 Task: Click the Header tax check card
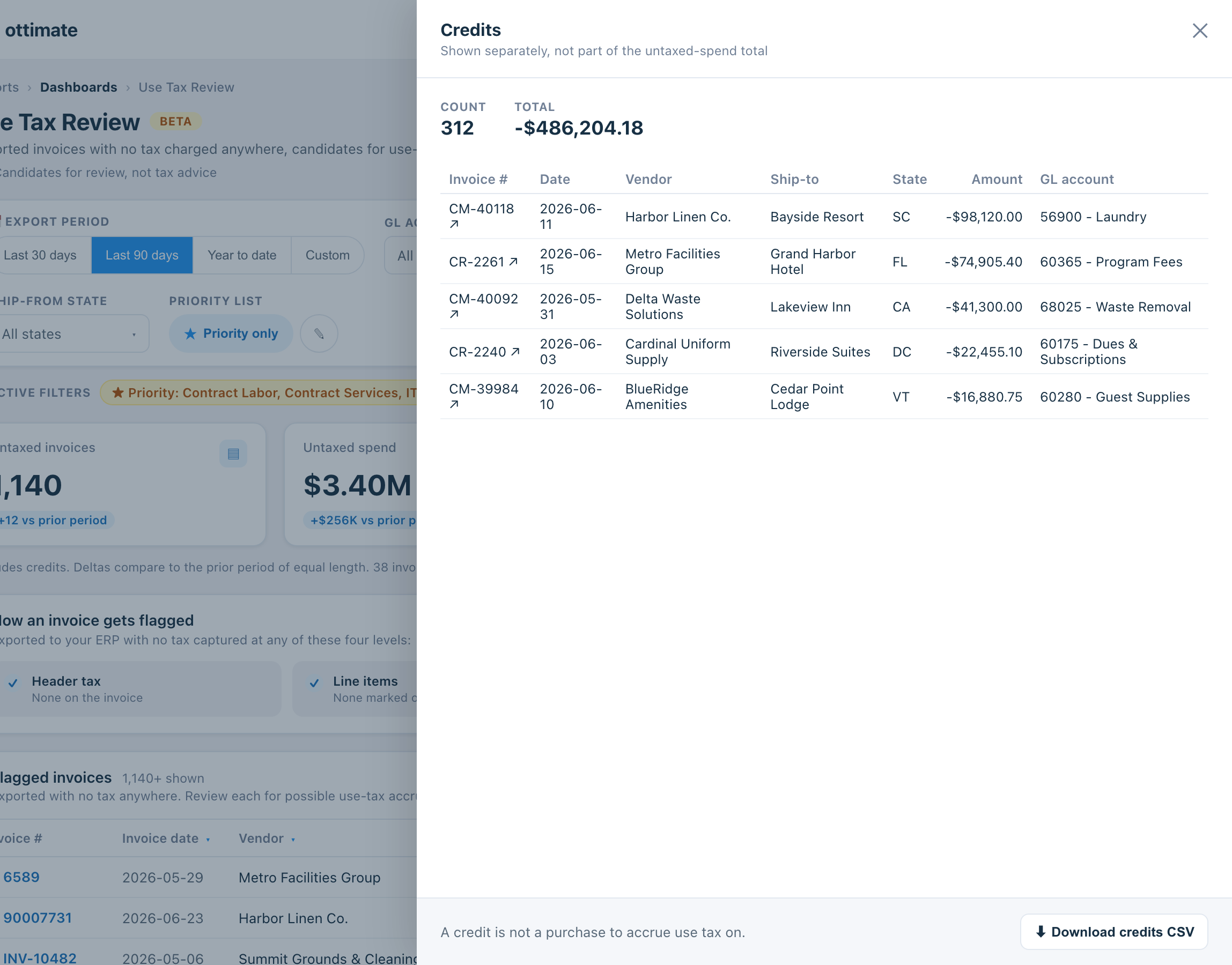pos(140,689)
